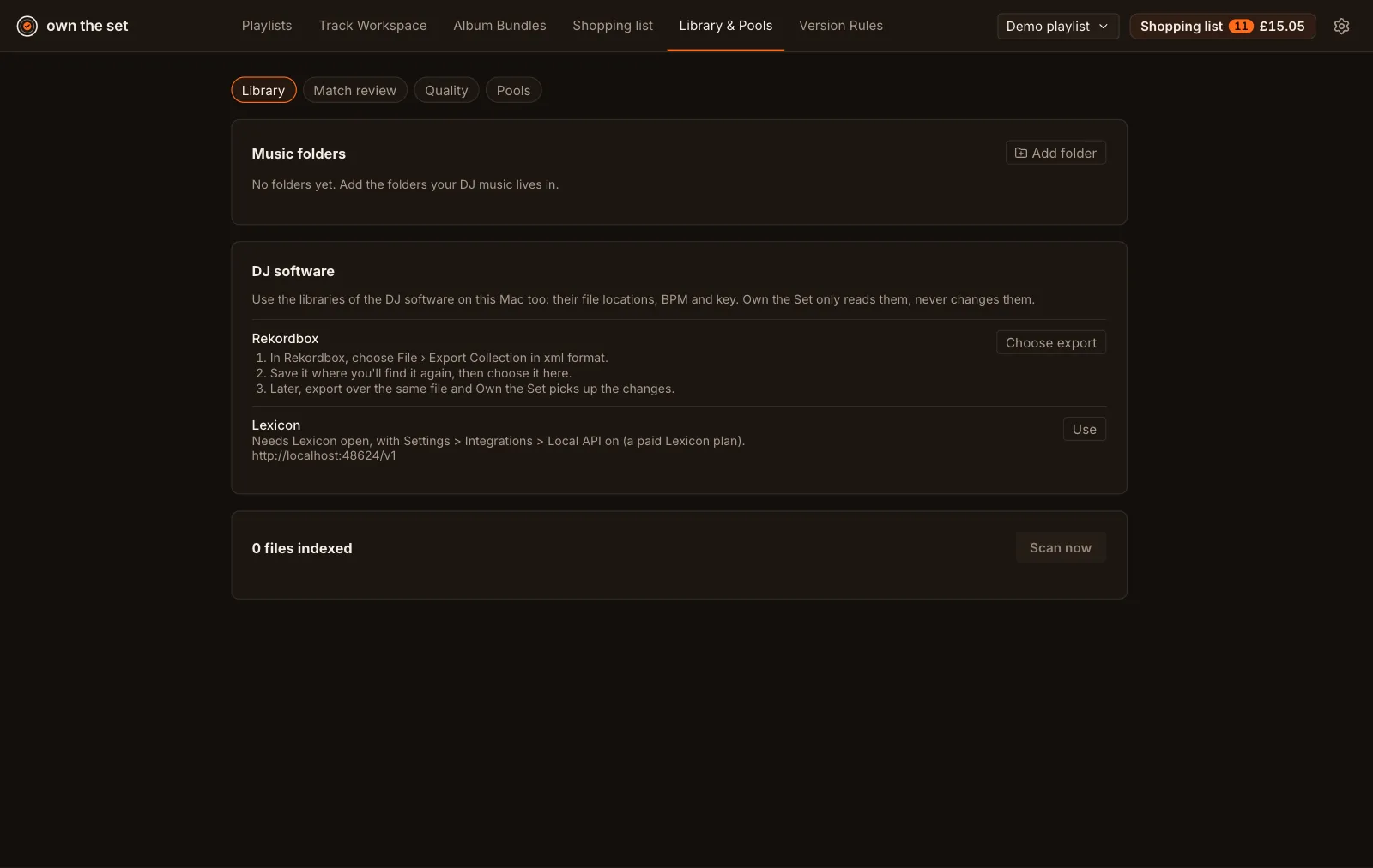Open the Shopping list nav tab
The height and width of the screenshot is (868, 1373).
pos(613,26)
